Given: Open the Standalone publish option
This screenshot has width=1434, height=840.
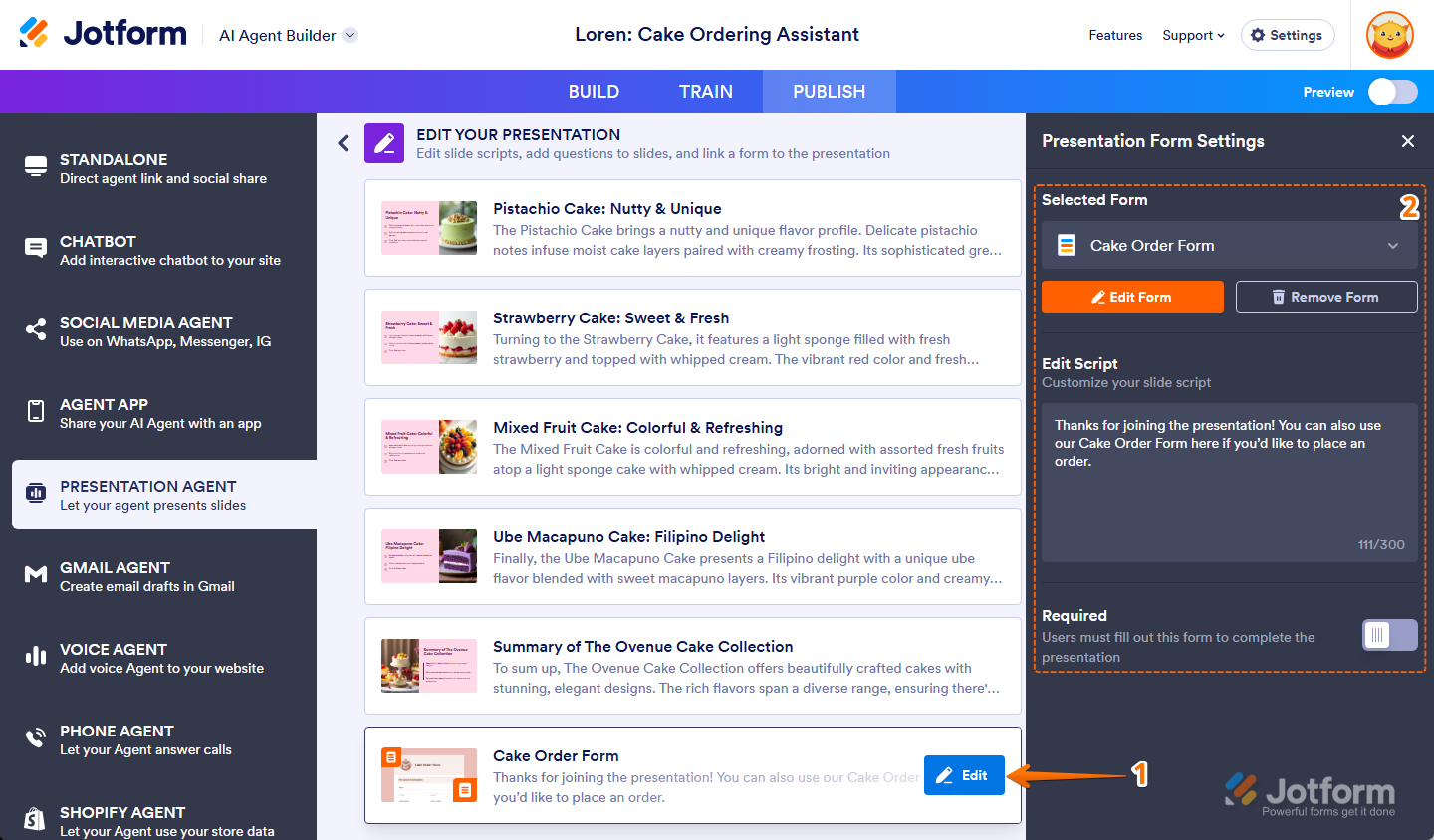Looking at the screenshot, I should coord(164,167).
